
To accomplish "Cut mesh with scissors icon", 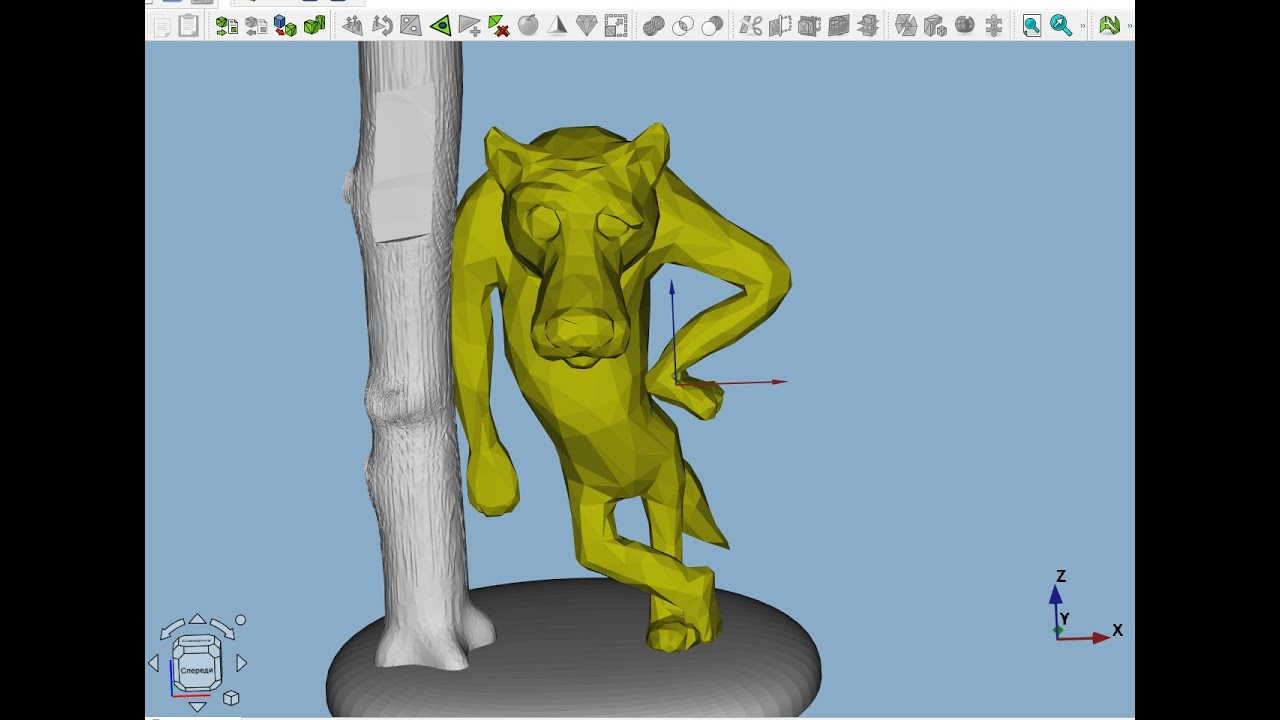I will tap(751, 26).
